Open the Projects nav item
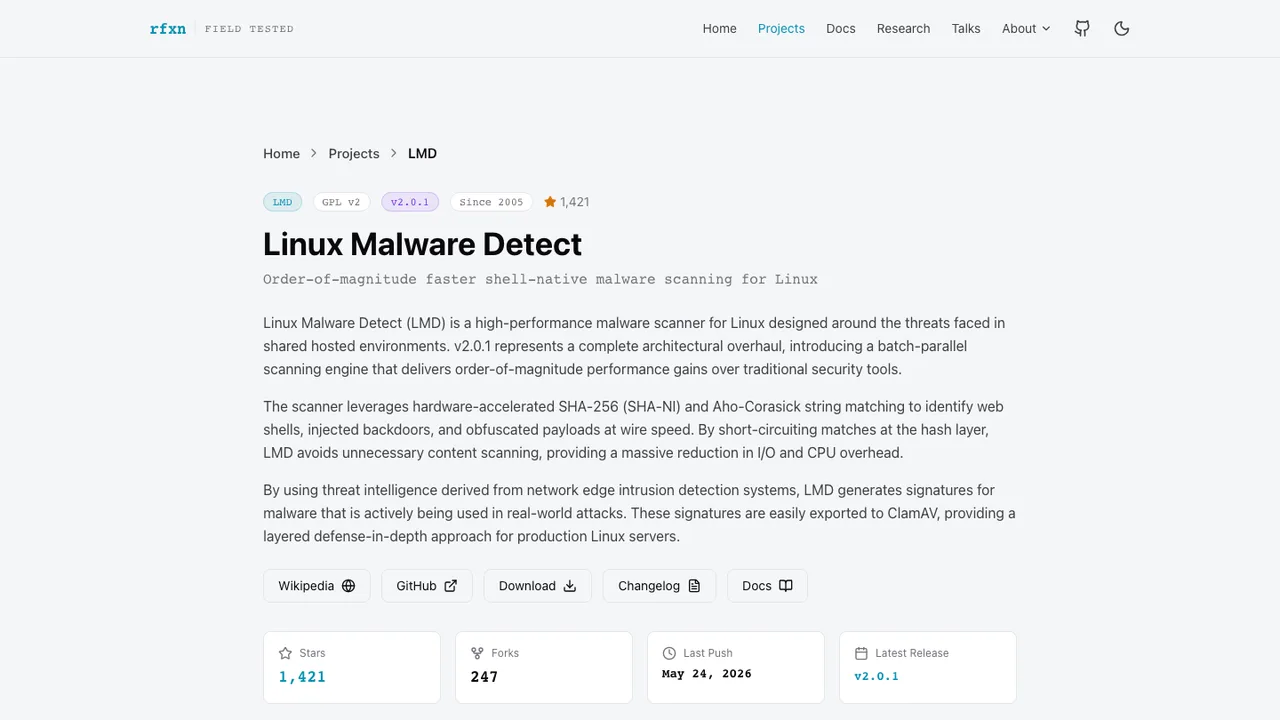1280x720 pixels. (x=781, y=28)
